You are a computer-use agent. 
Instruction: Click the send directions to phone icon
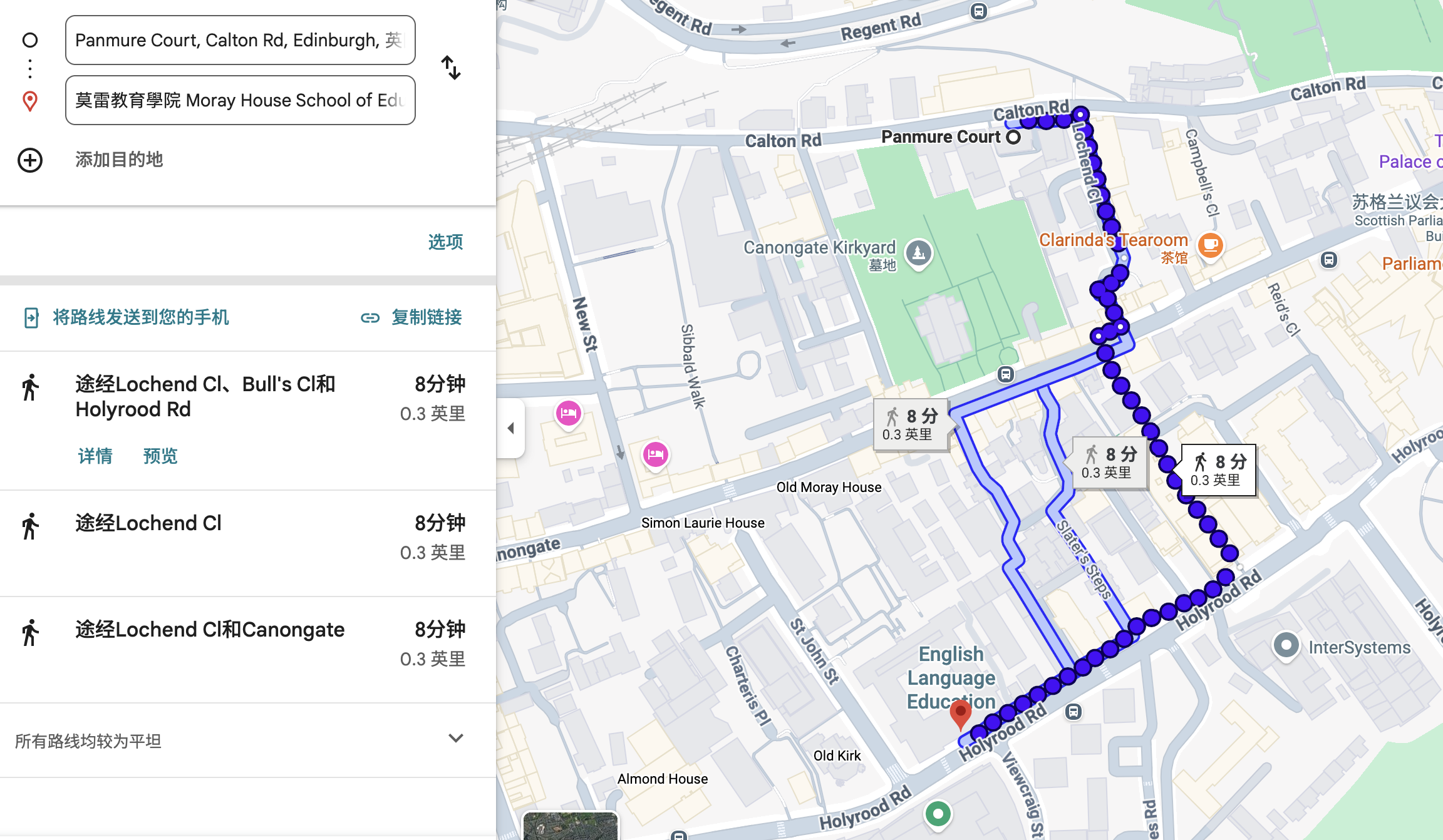click(31, 317)
